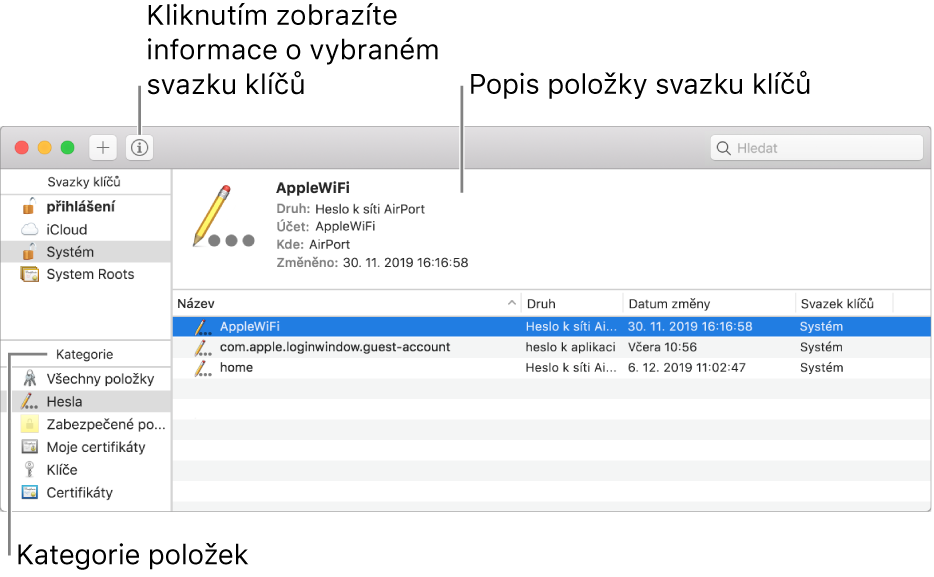This screenshot has height=577, width=934.
Task: Click the iCloud cloud icon
Action: (29, 229)
